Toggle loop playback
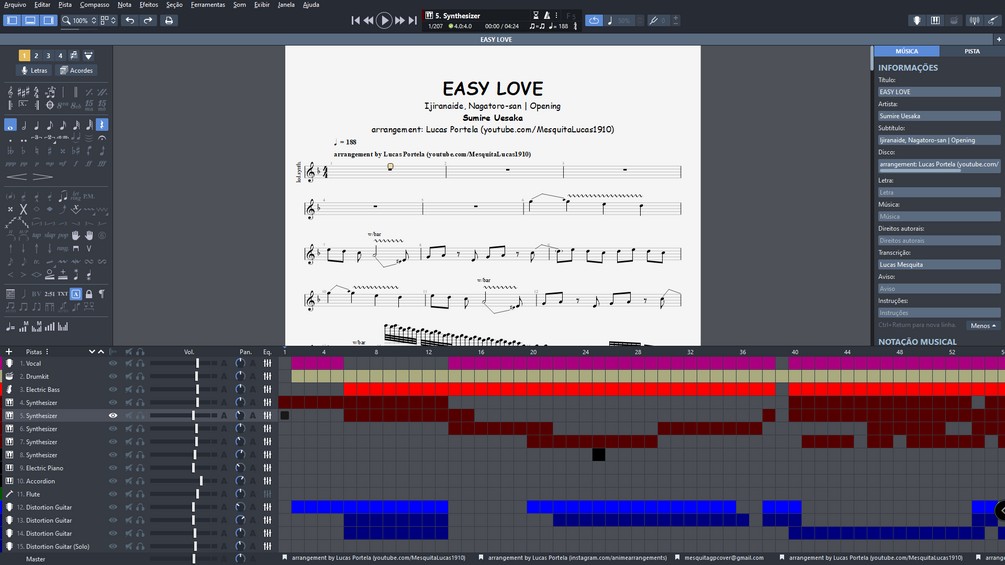The width and height of the screenshot is (1005, 565). (x=594, y=20)
